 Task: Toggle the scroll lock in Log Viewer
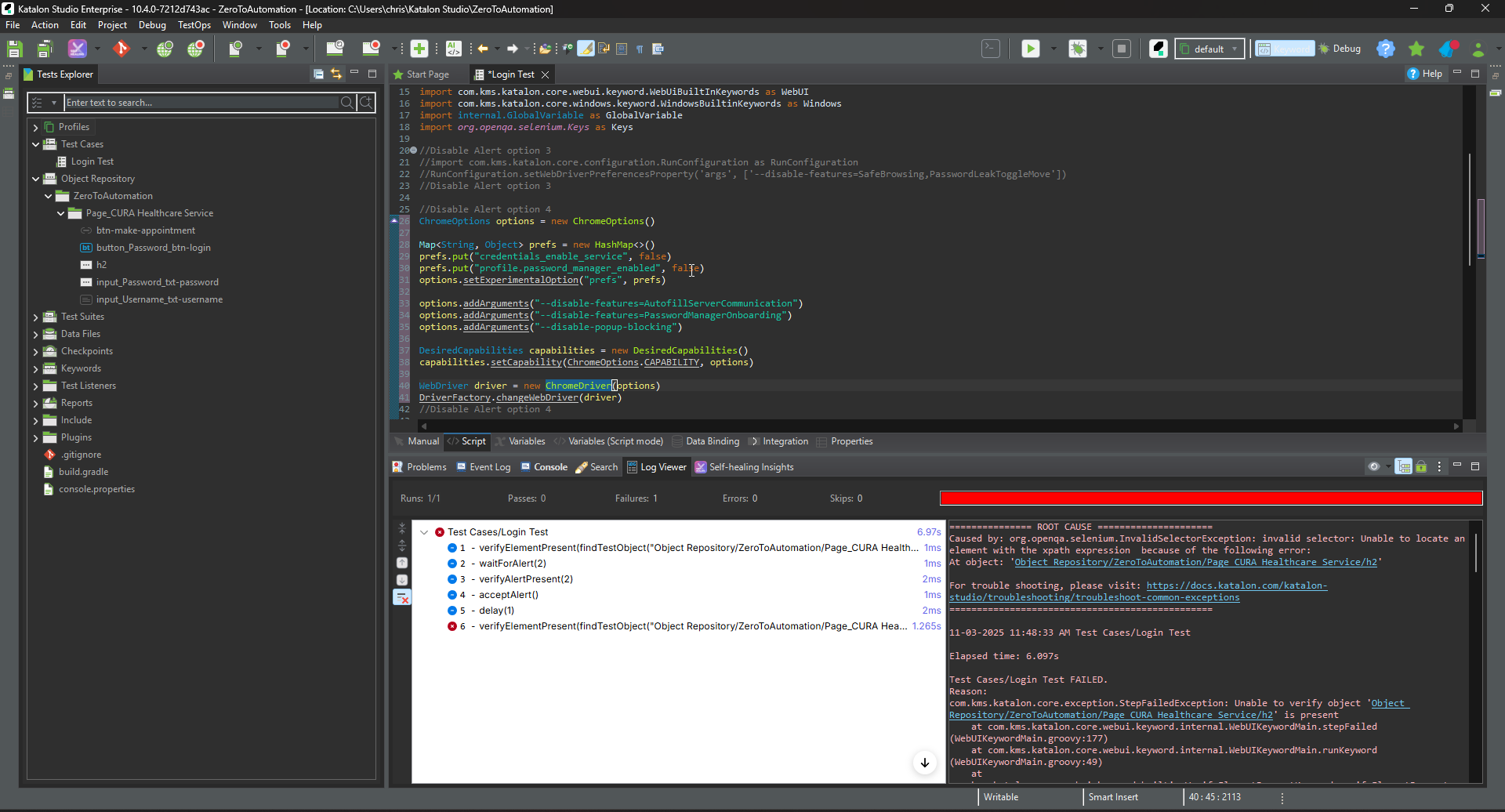tap(1421, 467)
